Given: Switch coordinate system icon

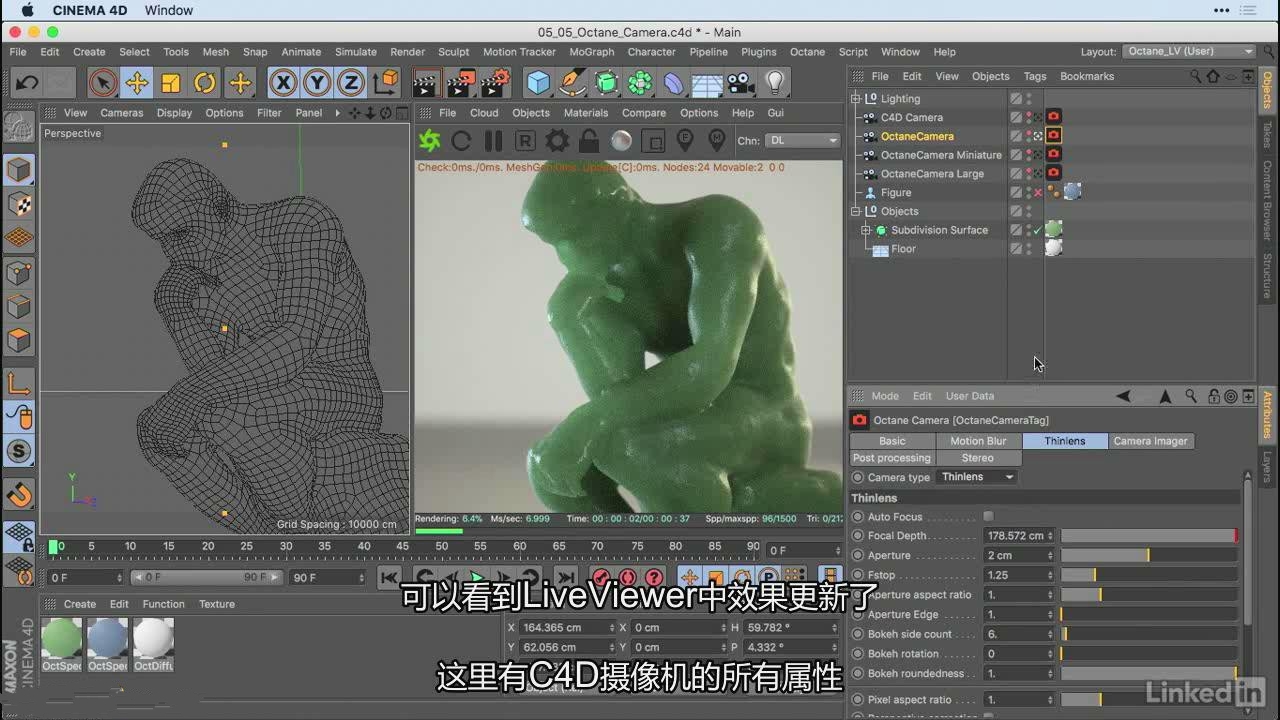Looking at the screenshot, I should 385,83.
